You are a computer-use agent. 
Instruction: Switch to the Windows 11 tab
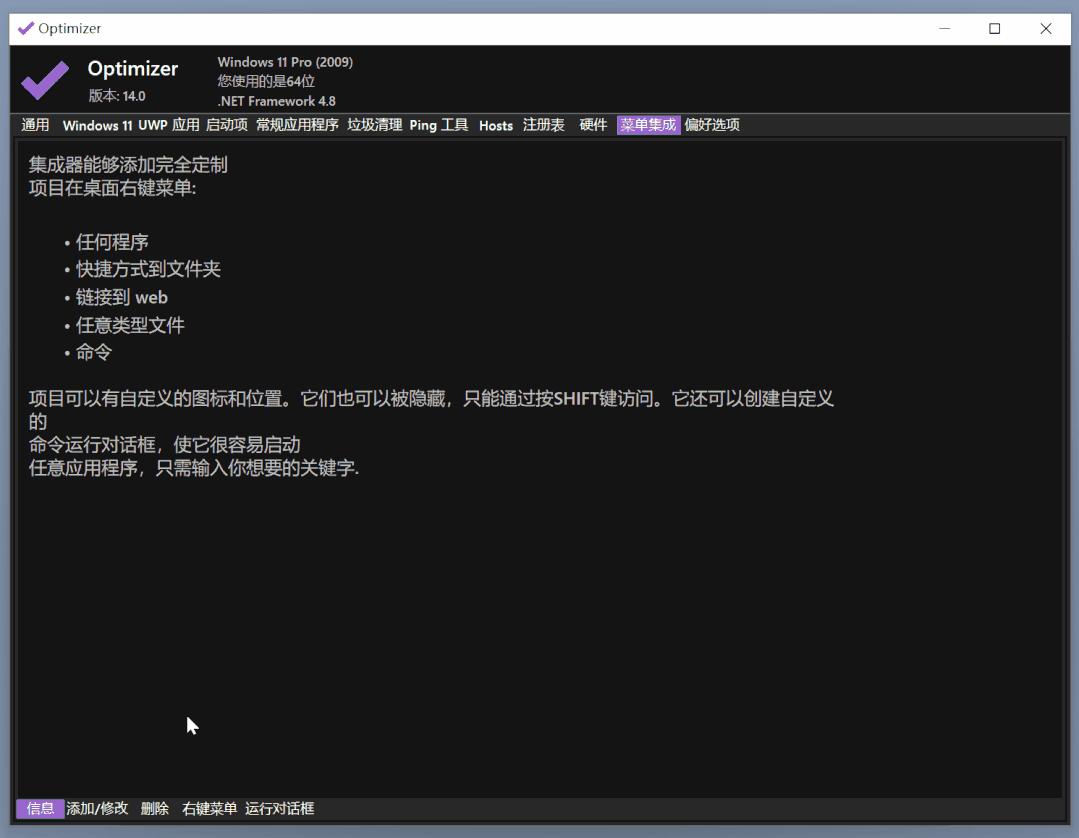97,125
